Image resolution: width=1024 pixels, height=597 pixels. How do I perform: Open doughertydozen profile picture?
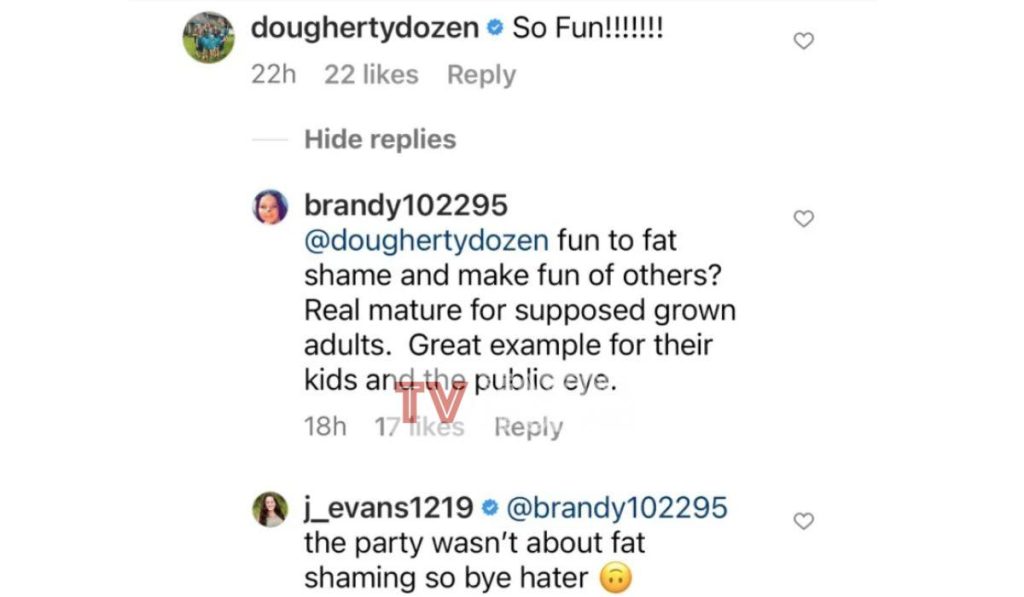208,37
